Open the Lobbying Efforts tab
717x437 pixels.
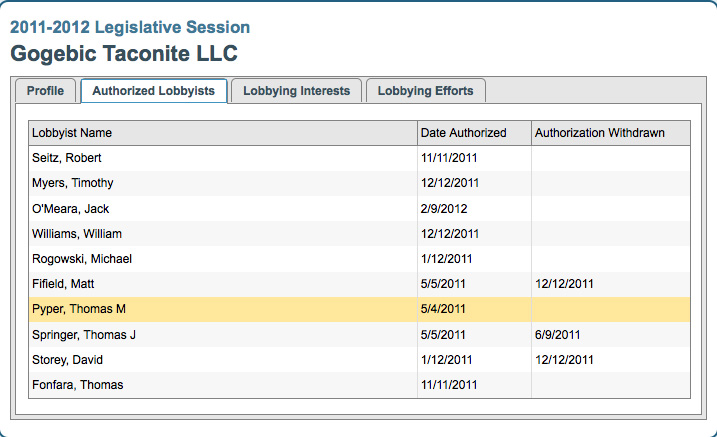point(425,91)
